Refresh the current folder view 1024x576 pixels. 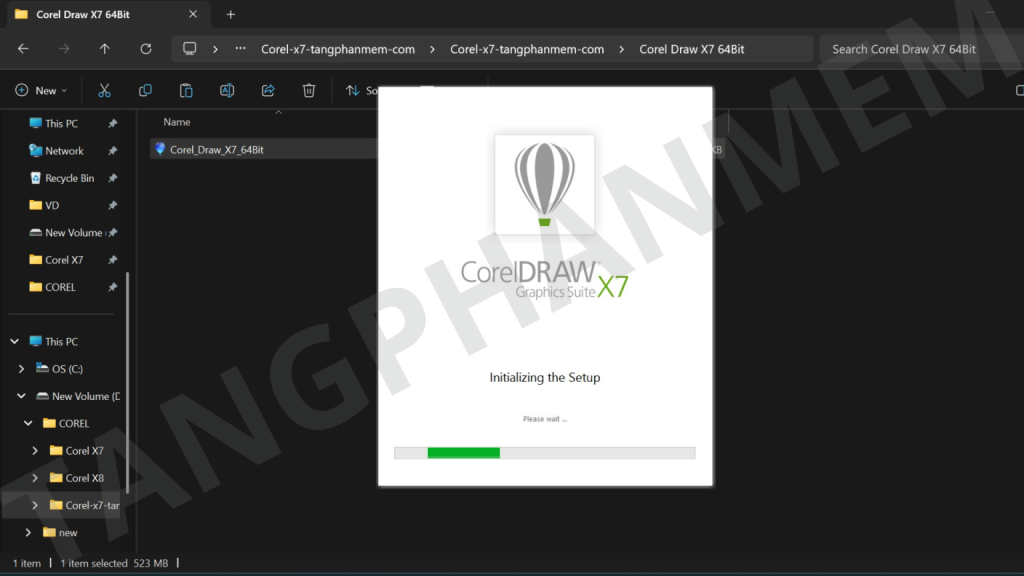point(146,49)
